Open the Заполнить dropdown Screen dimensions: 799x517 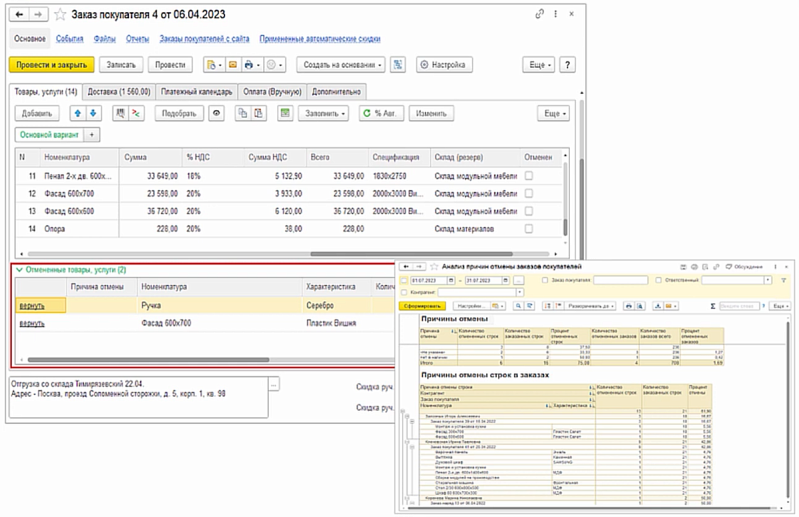pyautogui.click(x=324, y=113)
